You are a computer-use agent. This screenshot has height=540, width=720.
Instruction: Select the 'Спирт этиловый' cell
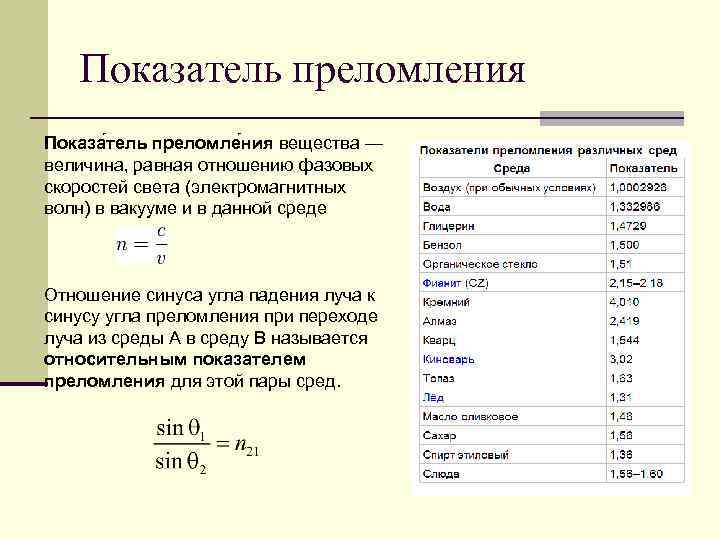[512, 455]
